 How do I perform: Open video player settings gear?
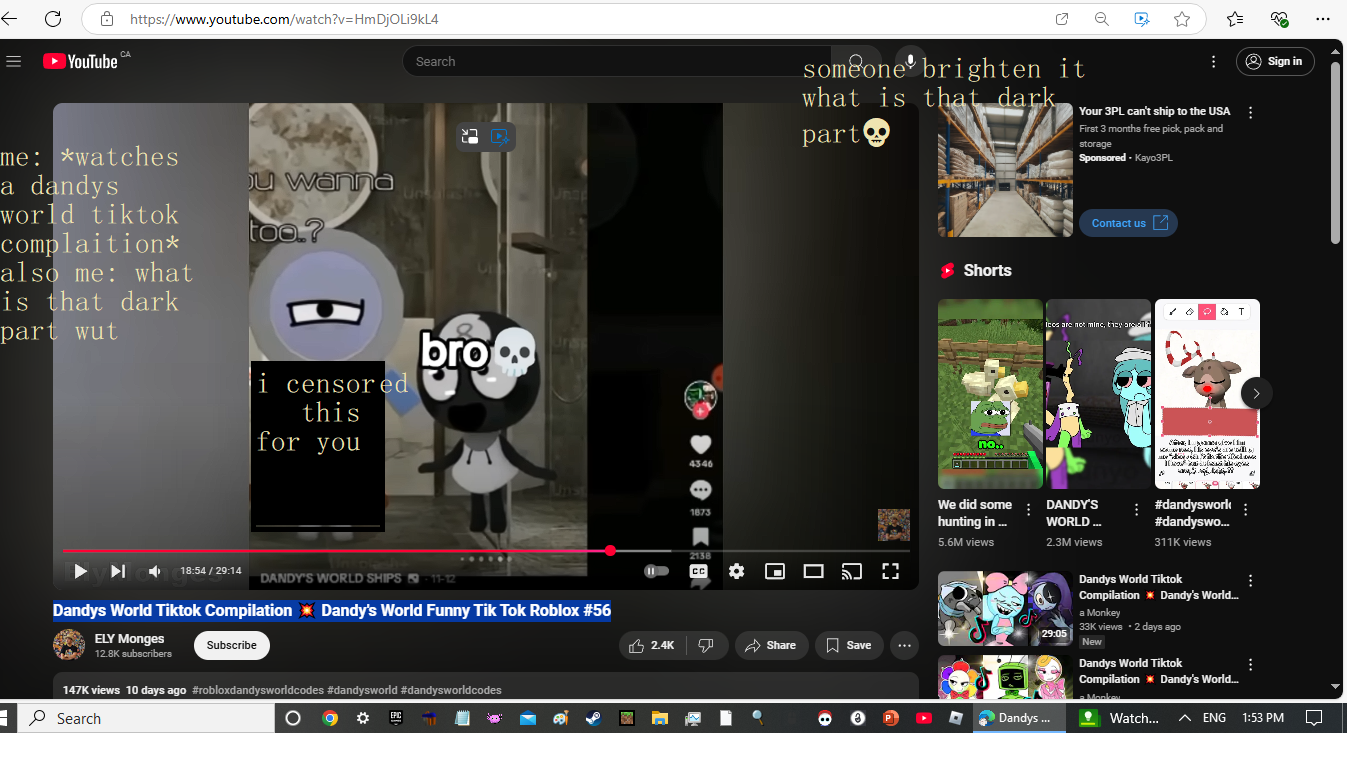coord(736,571)
